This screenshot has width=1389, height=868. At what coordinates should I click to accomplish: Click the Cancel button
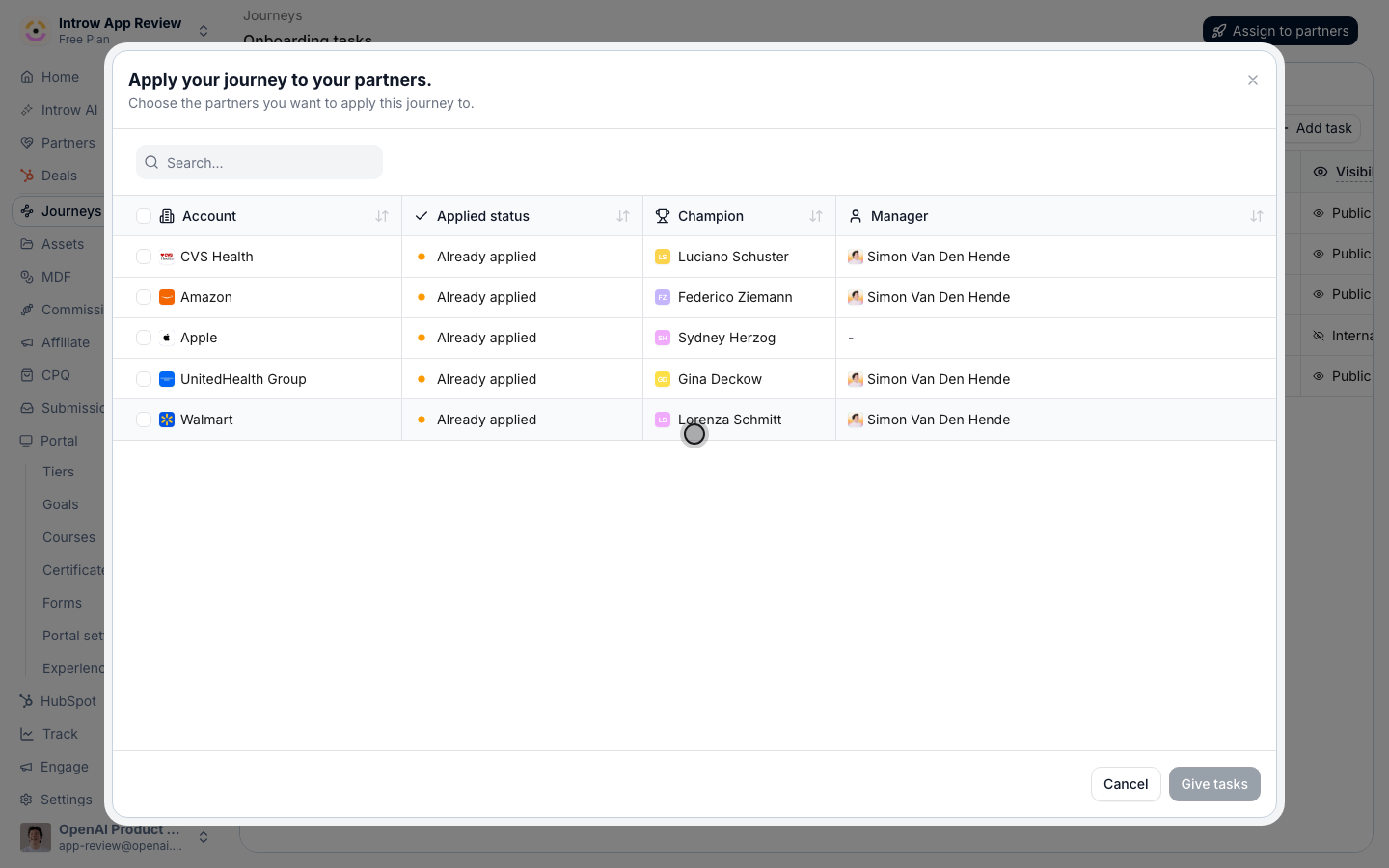(x=1126, y=784)
